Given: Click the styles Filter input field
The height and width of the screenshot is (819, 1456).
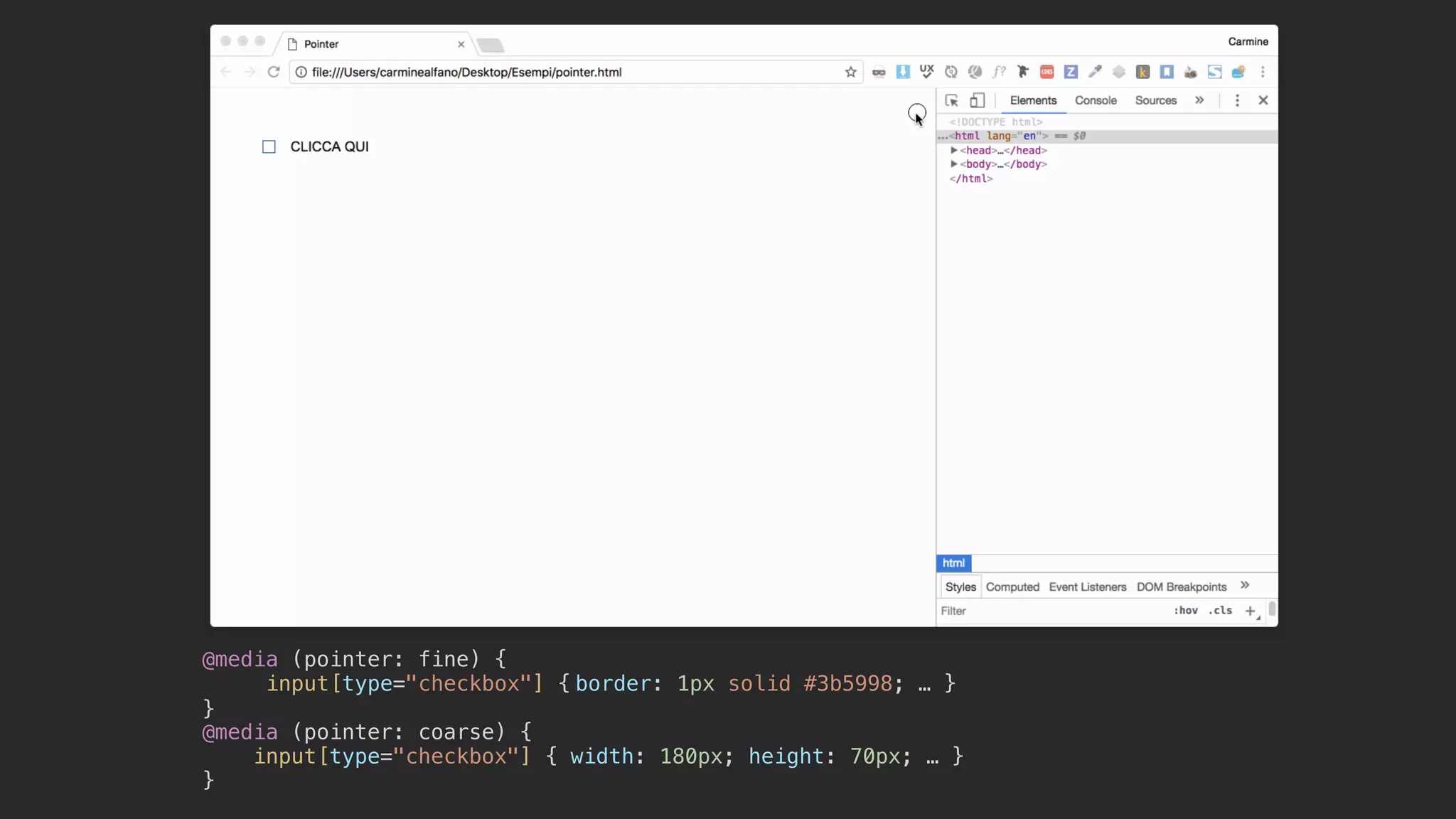Looking at the screenshot, I should (1052, 611).
